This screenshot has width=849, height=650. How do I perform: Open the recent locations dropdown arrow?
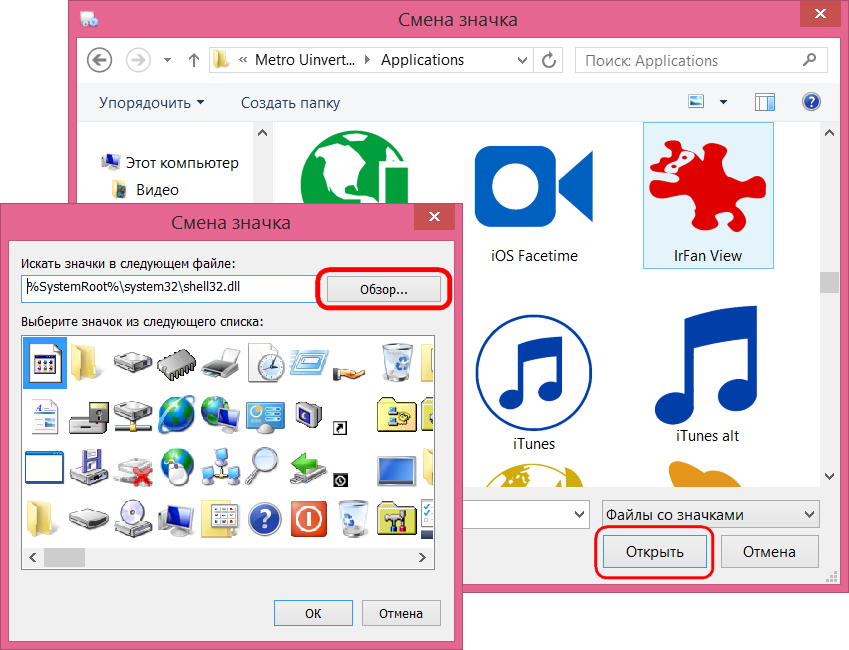pos(167,60)
